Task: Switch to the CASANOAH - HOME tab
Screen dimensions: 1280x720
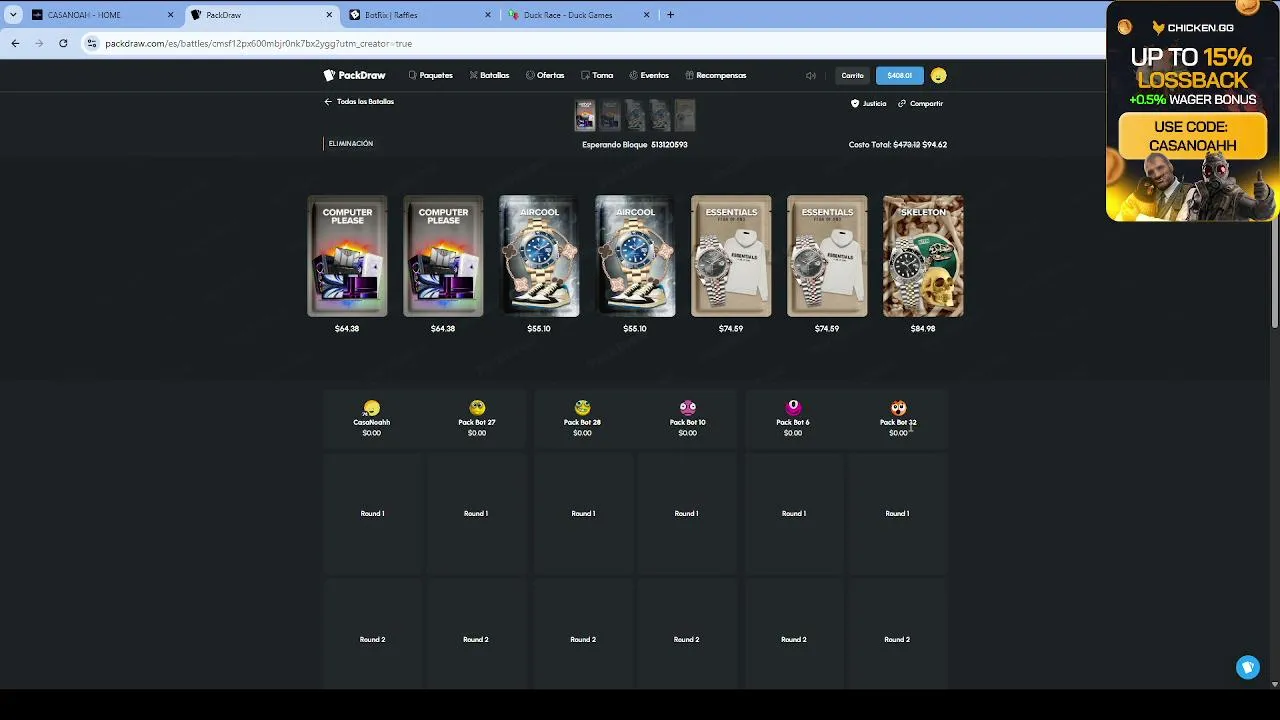Action: point(103,15)
